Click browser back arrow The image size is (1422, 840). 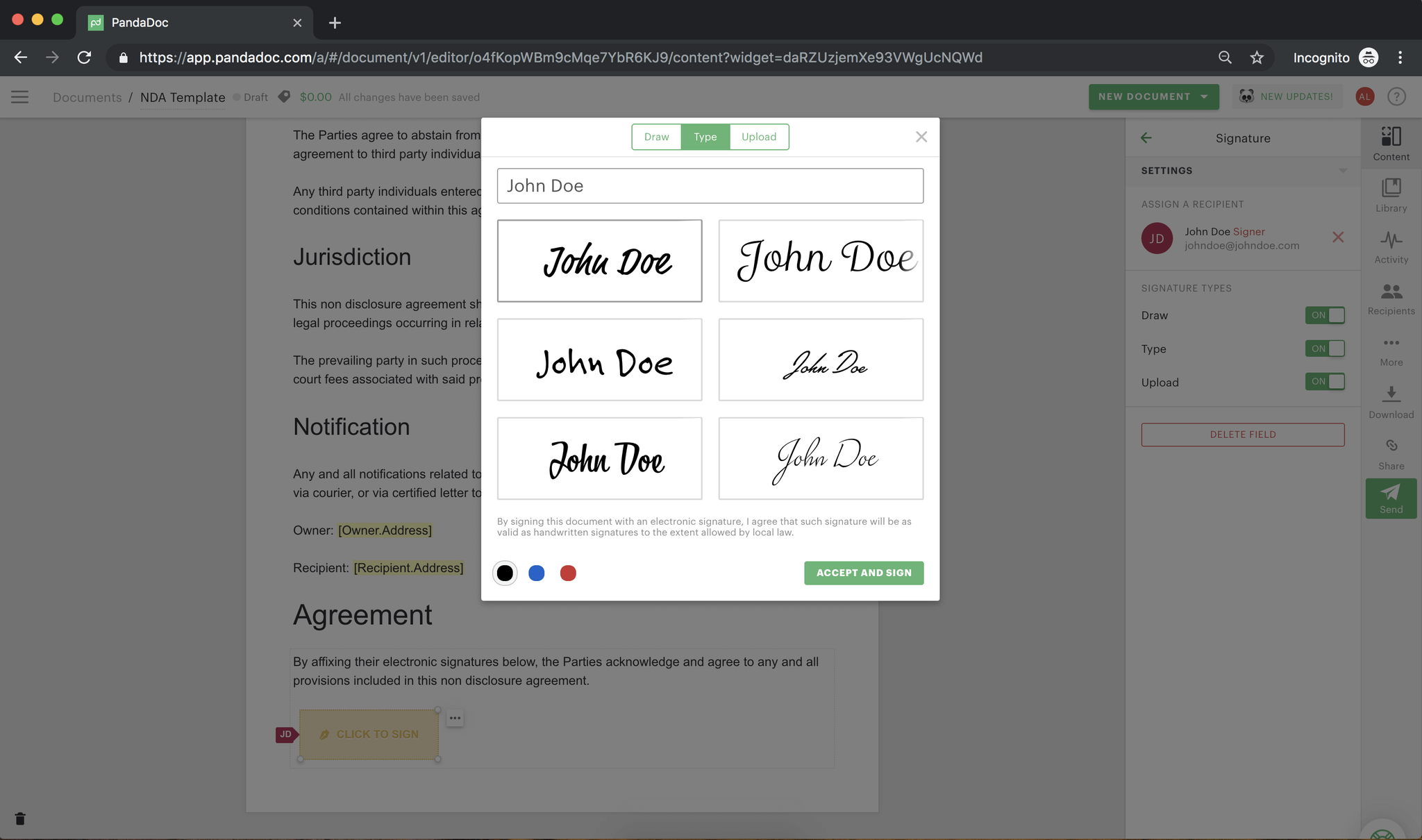tap(21, 58)
